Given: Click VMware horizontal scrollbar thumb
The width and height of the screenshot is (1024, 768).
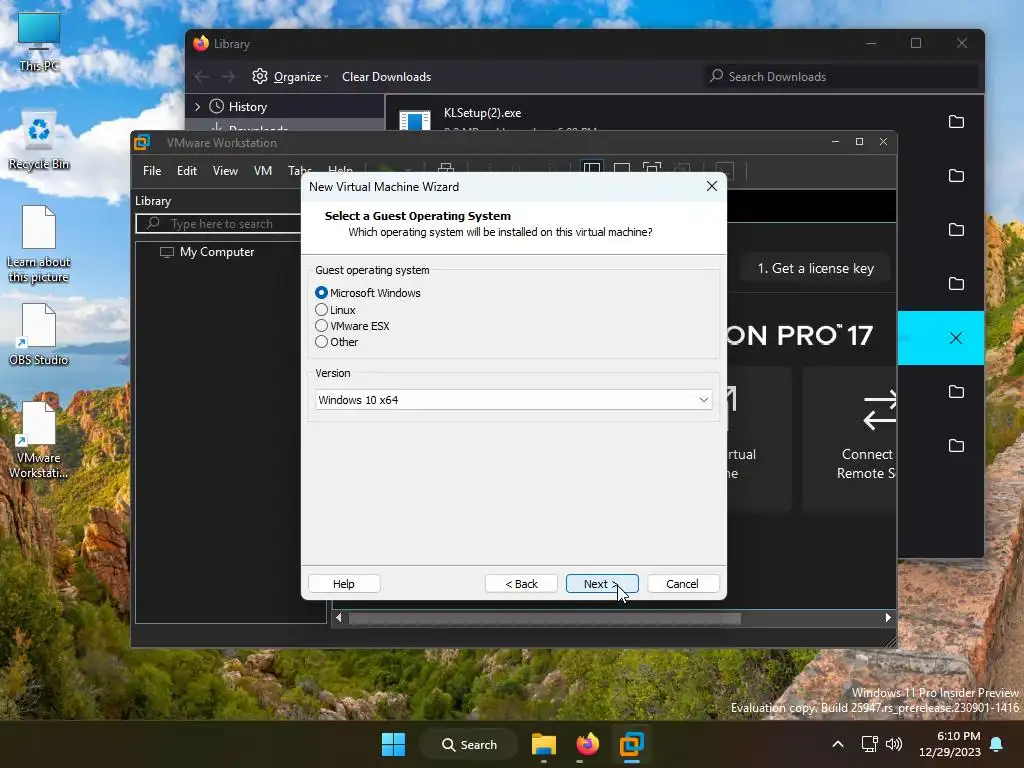Looking at the screenshot, I should (x=545, y=618).
